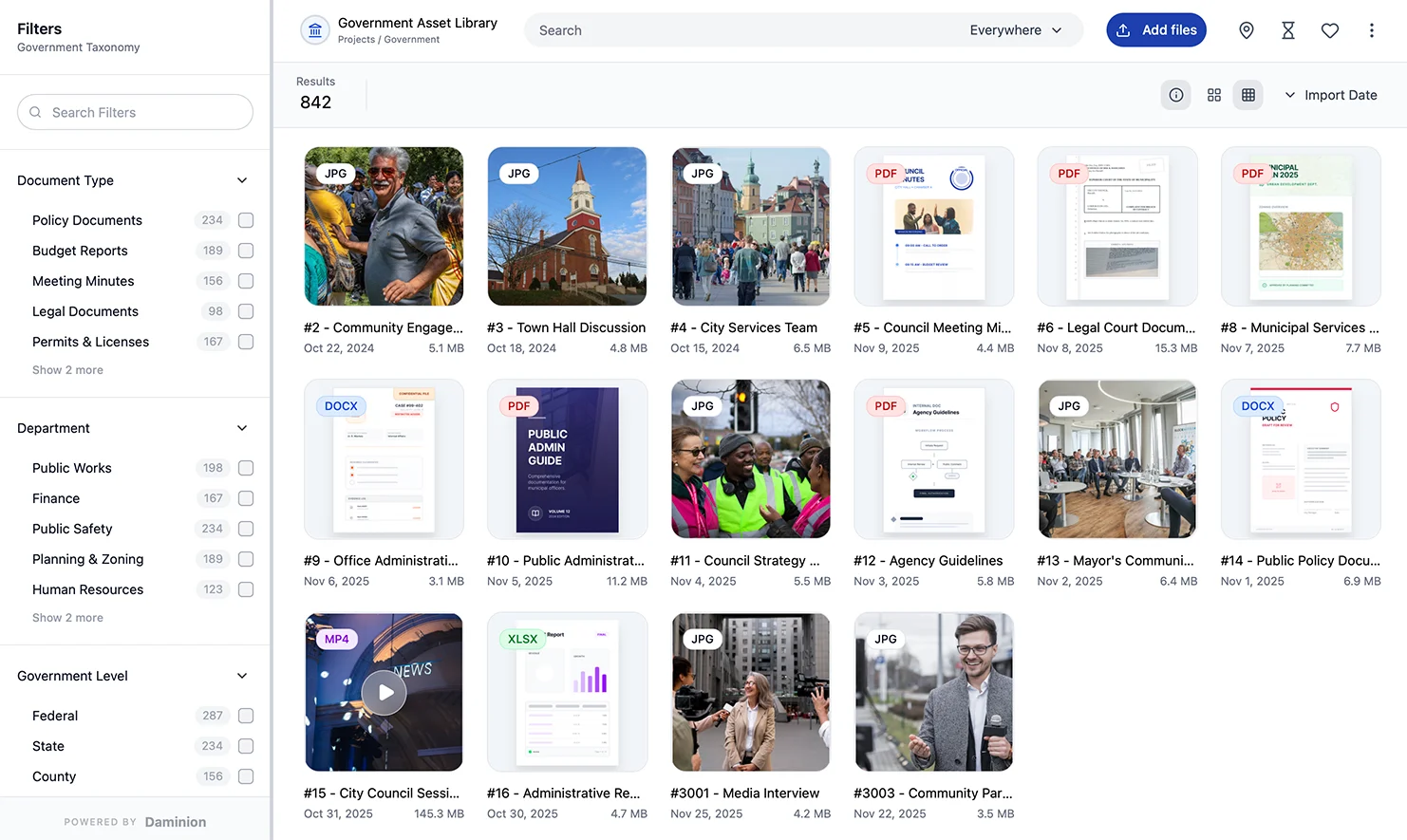Image resolution: width=1407 pixels, height=840 pixels.
Task: Open the hourglass history icon
Action: [x=1288, y=30]
